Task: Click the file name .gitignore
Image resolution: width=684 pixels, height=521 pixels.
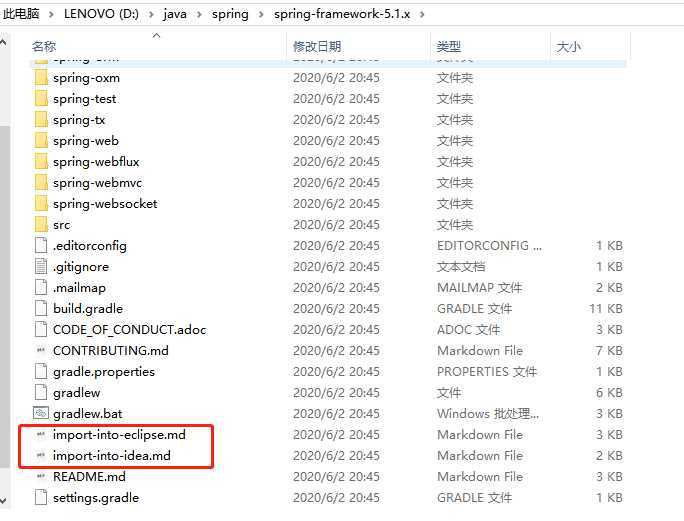Action: coord(81,267)
